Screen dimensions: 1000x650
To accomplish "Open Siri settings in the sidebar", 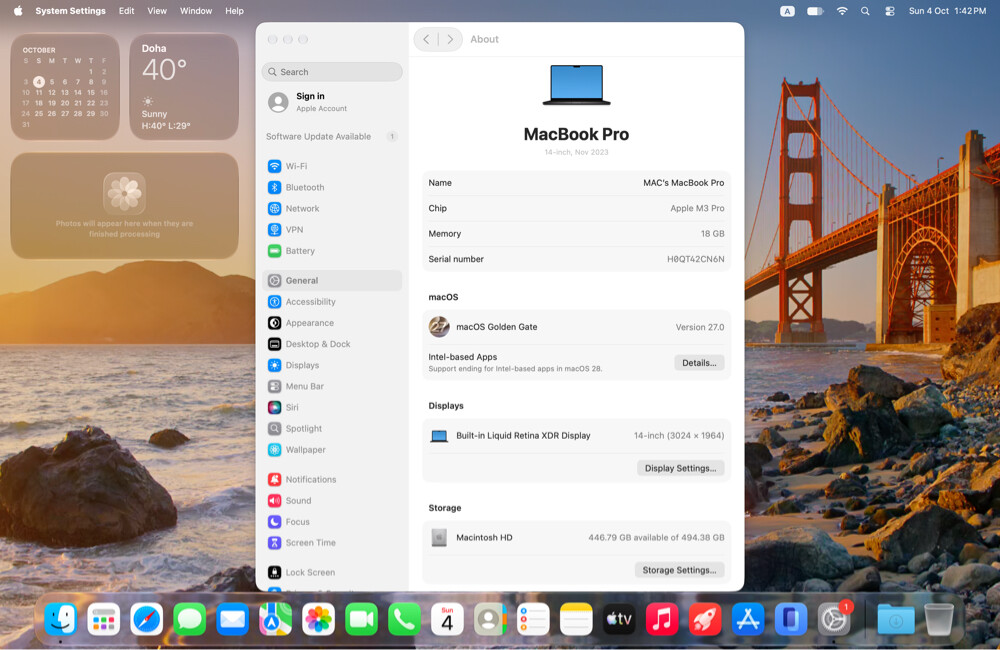I will (332, 407).
